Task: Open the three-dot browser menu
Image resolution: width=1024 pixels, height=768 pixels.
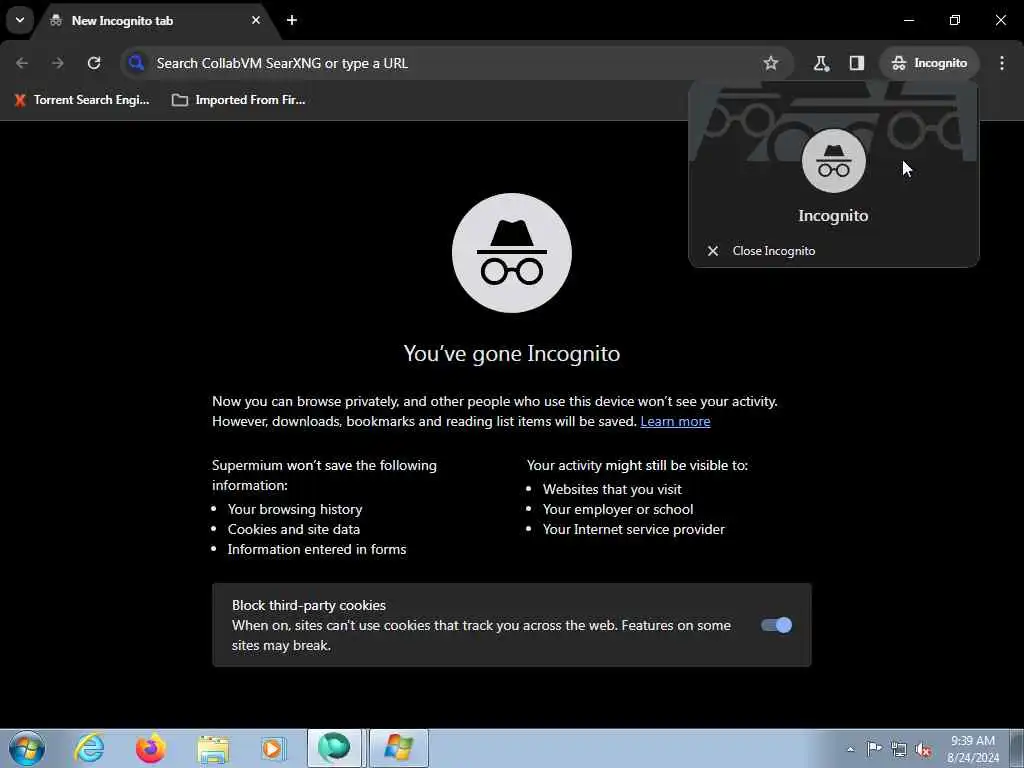Action: tap(1002, 63)
